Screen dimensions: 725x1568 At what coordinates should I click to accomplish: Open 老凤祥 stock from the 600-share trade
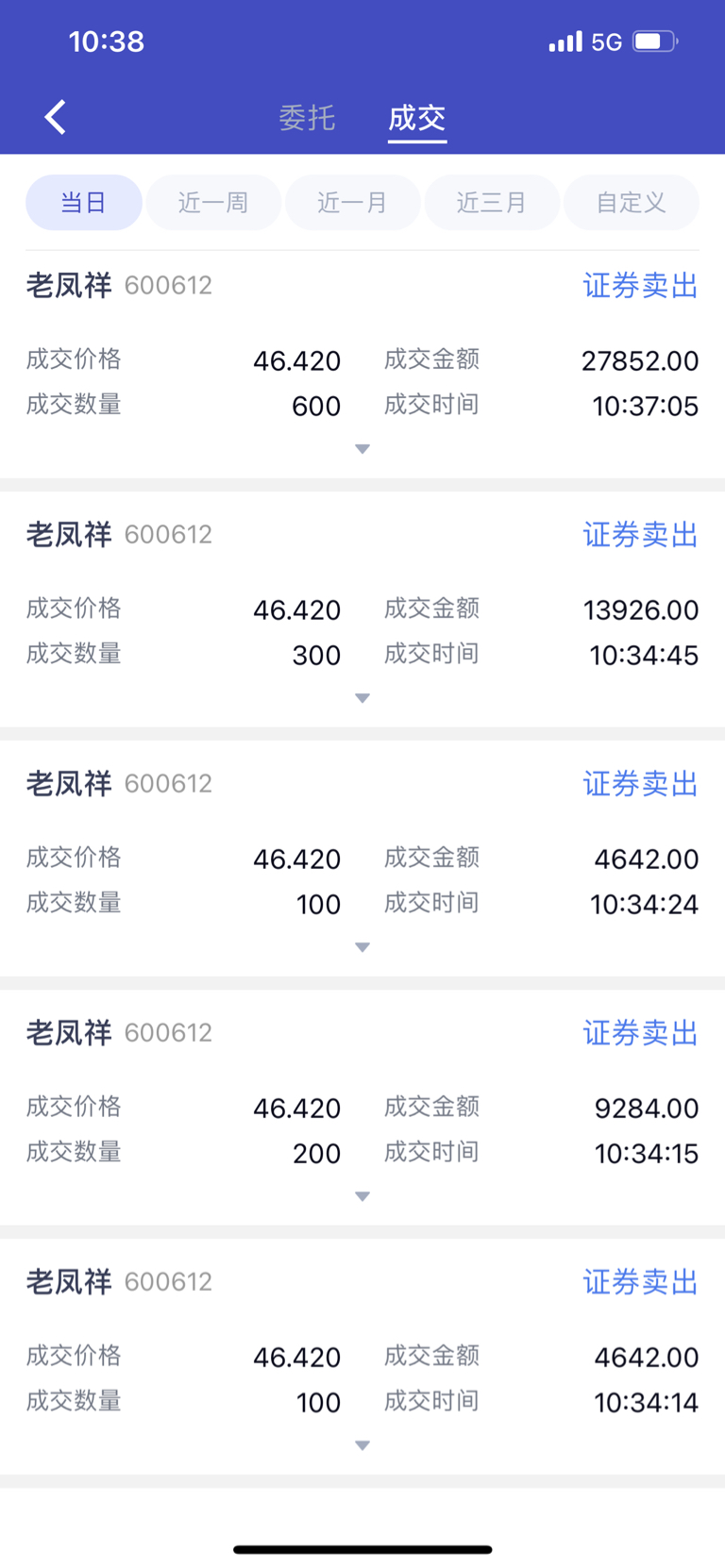[69, 286]
